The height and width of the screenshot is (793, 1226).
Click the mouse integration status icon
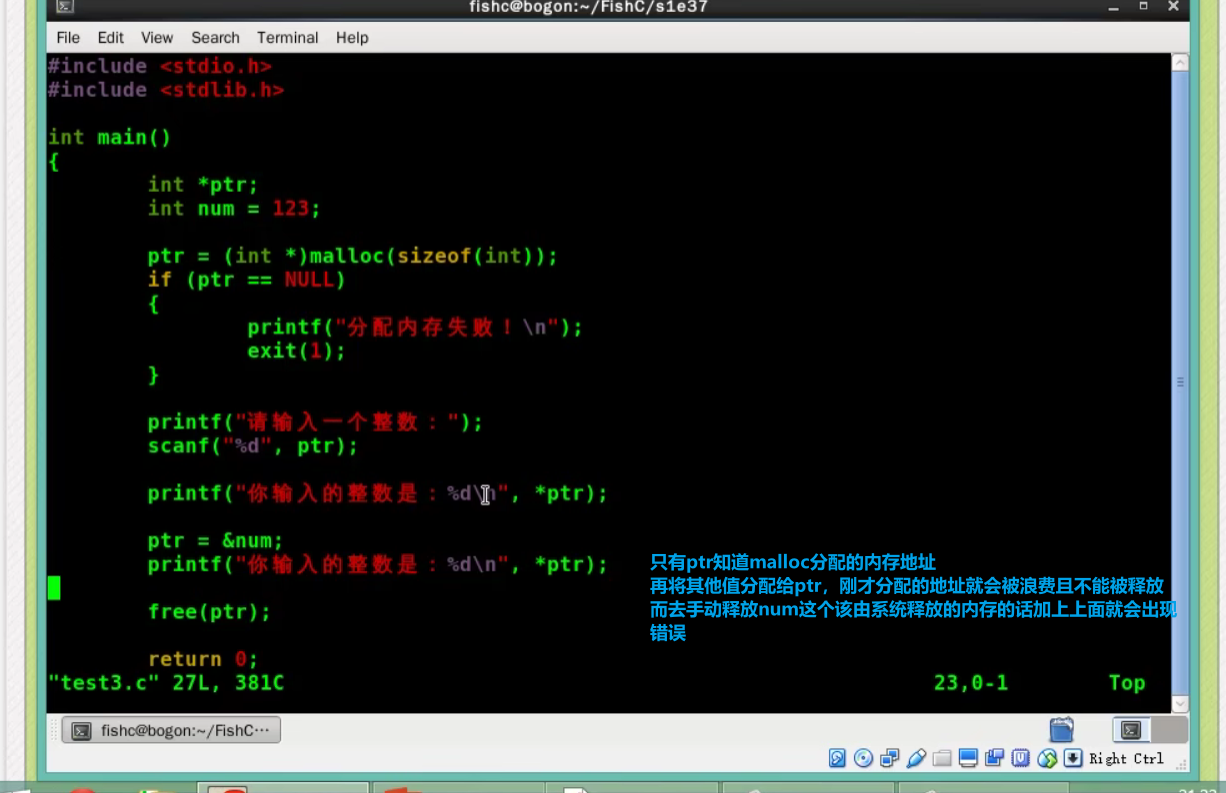tap(1047, 758)
